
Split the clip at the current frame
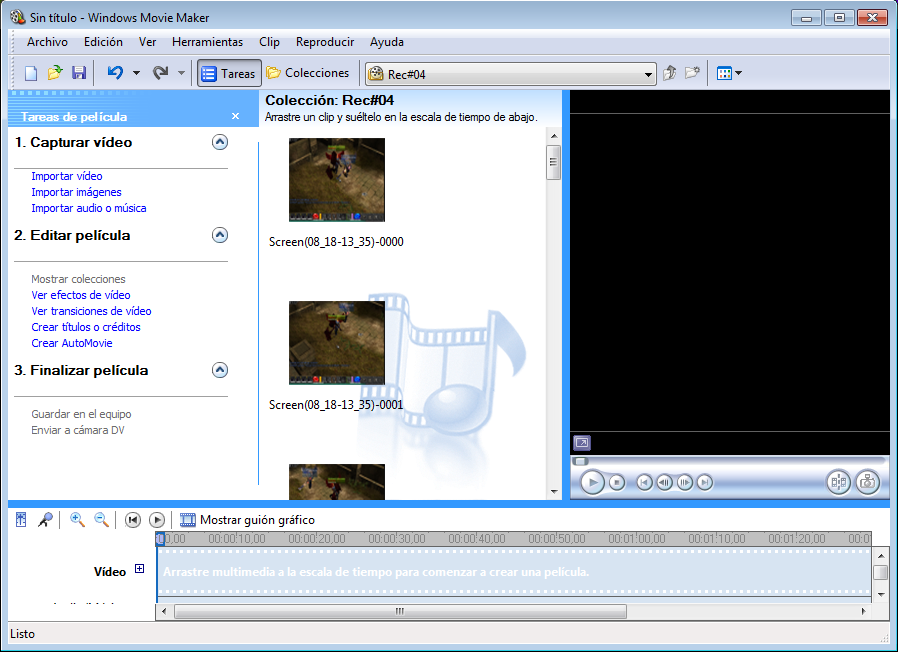coord(838,482)
